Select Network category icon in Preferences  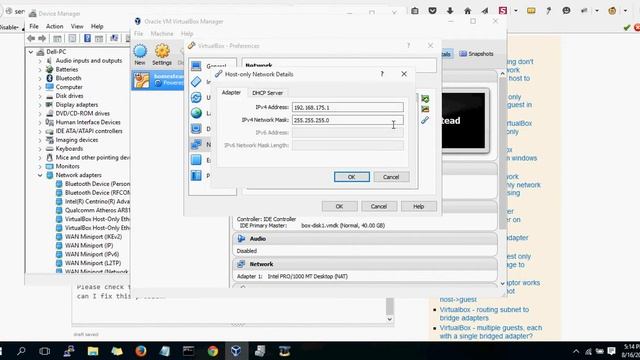[x=196, y=144]
